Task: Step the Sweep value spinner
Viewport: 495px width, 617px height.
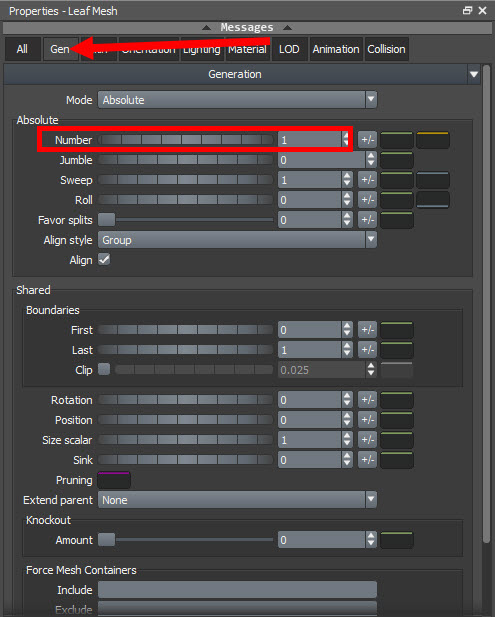Action: click(347, 180)
